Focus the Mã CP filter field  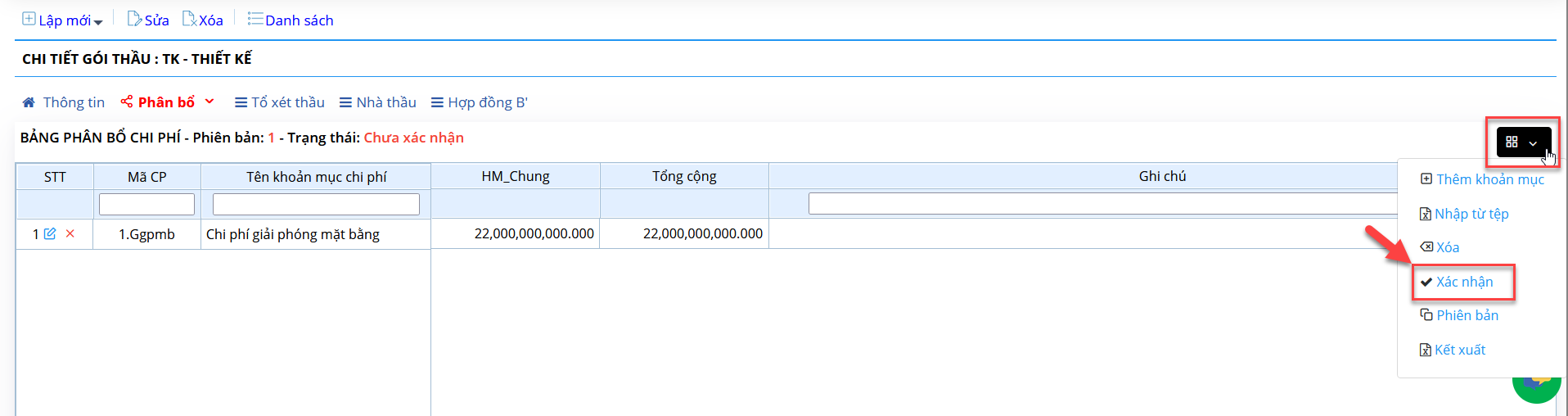(146, 204)
